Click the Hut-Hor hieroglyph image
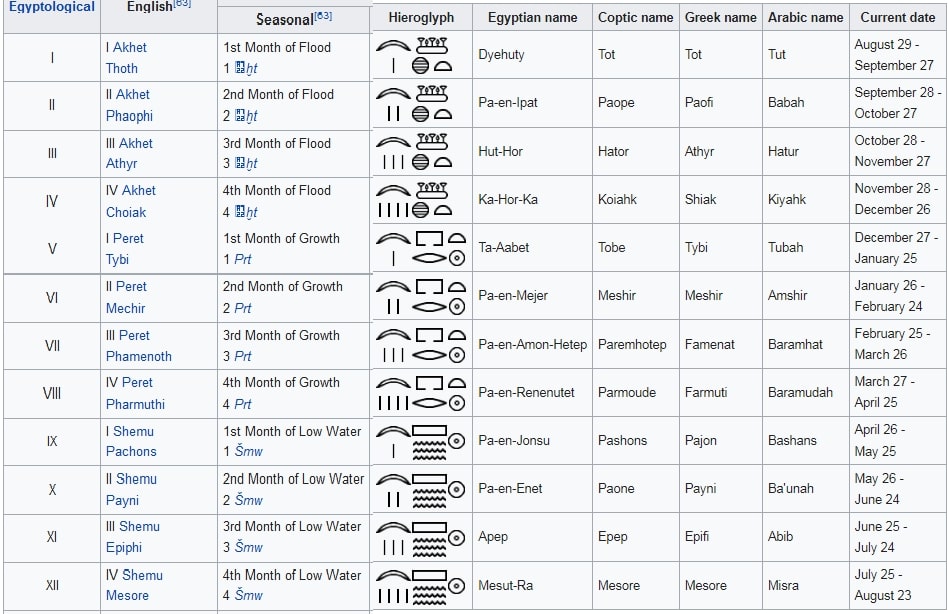Viewport: 949px width, 614px height. click(x=414, y=151)
